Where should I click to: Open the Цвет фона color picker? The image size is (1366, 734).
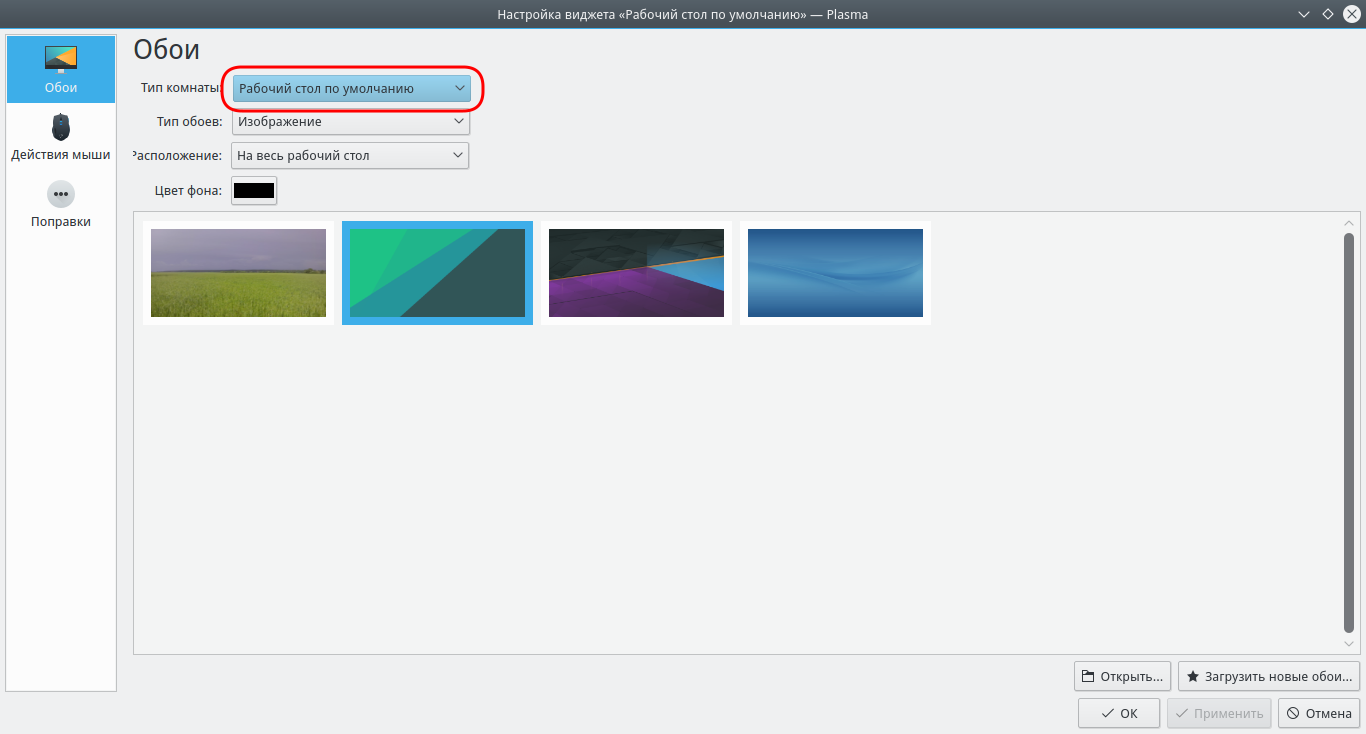pos(254,190)
